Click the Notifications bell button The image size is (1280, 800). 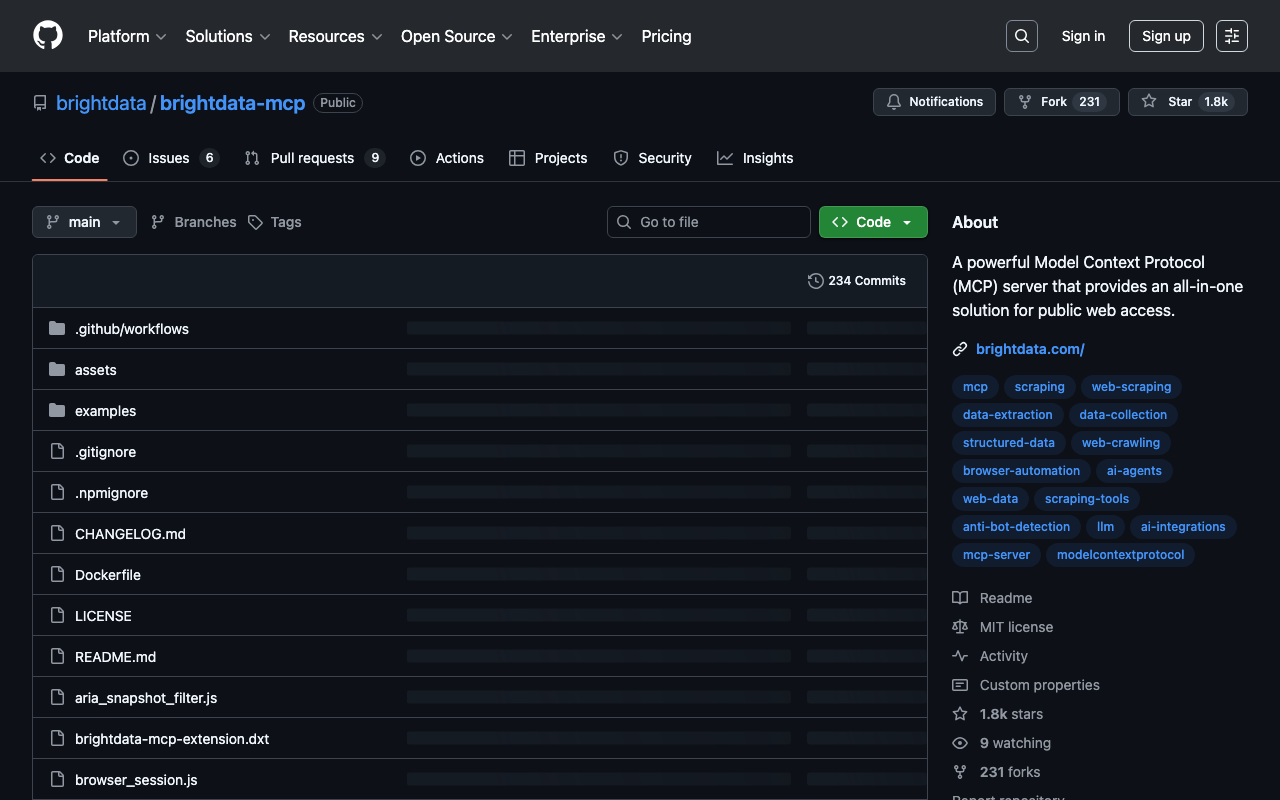pos(934,102)
